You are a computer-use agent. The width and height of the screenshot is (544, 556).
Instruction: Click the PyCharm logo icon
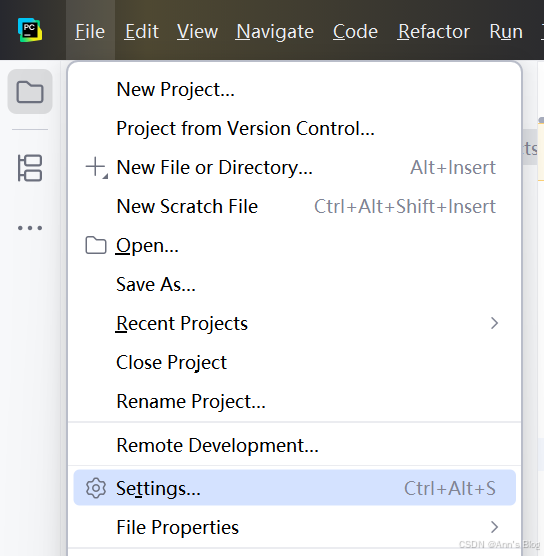[30, 30]
